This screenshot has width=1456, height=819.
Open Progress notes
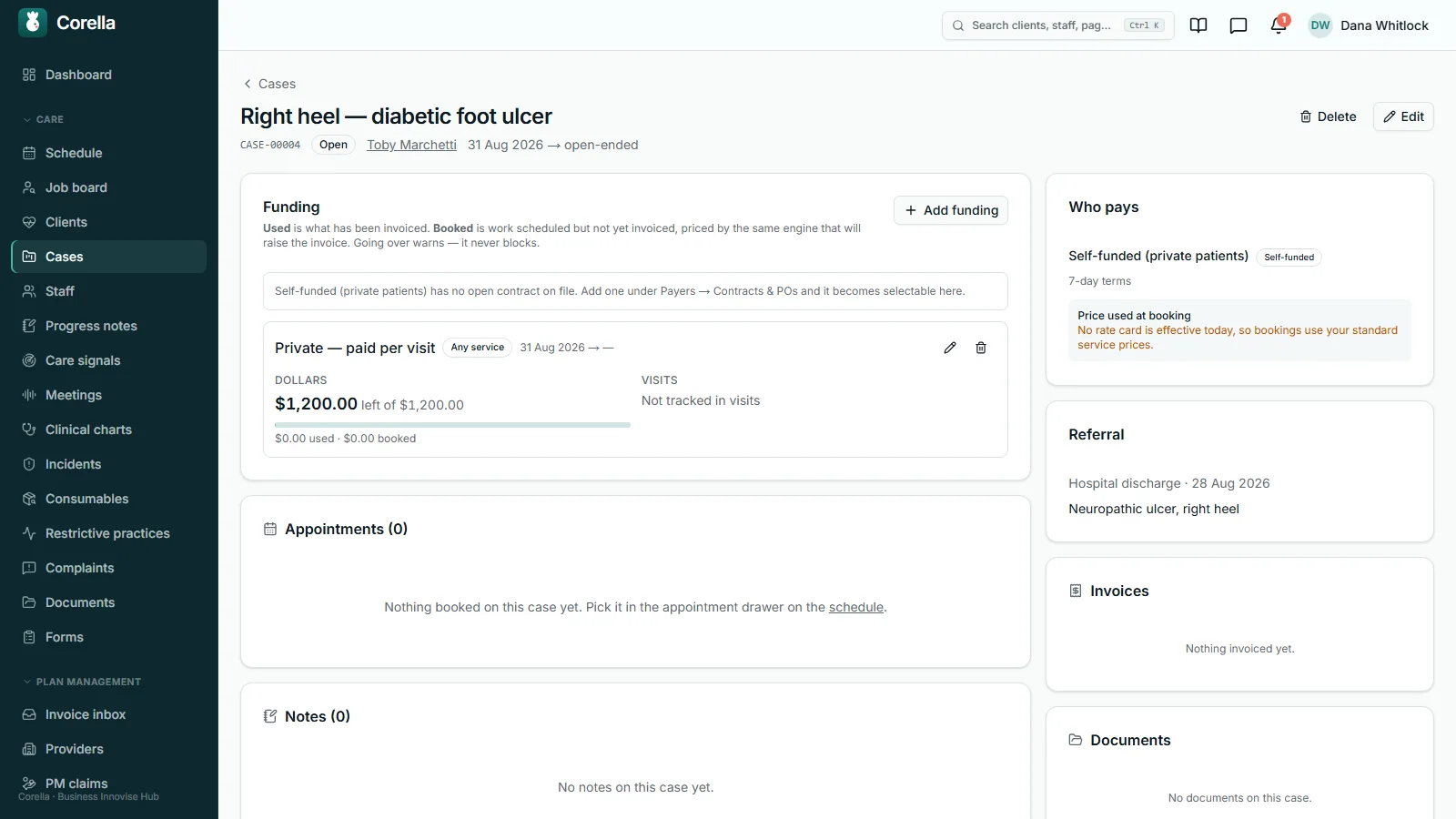click(x=109, y=326)
